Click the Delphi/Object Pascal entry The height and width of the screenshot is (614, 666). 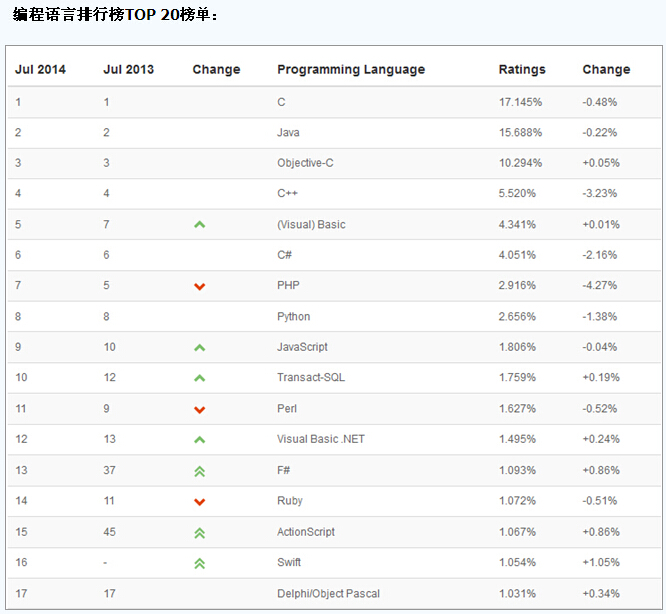328,594
